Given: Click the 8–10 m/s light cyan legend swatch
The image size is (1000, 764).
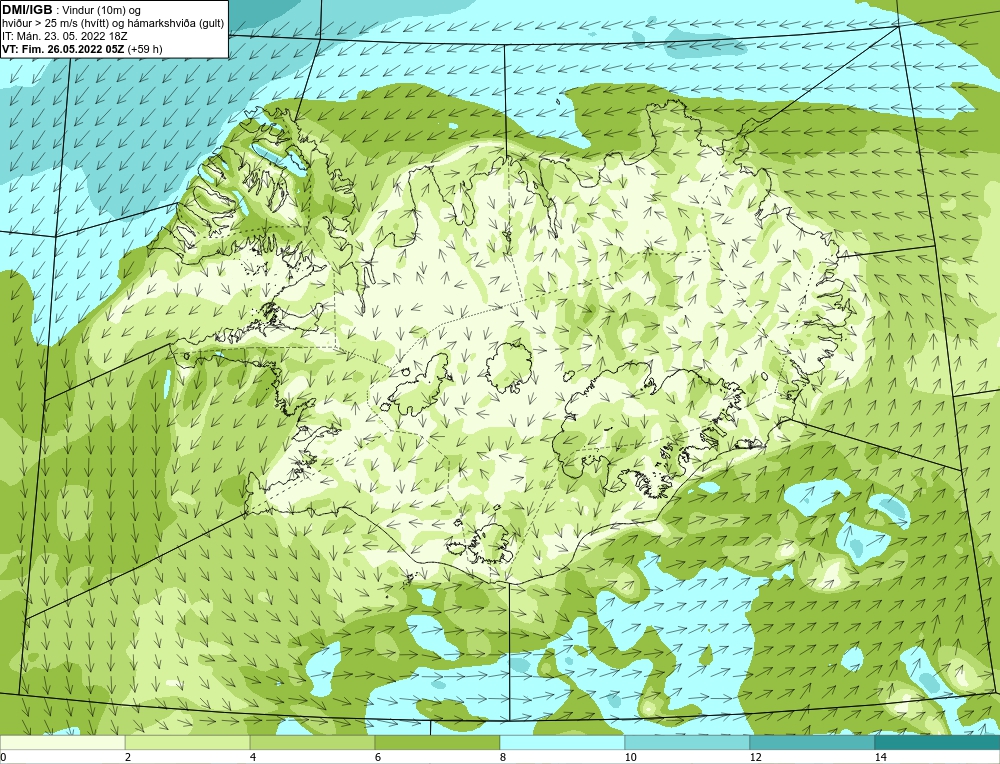Looking at the screenshot, I should [562, 742].
